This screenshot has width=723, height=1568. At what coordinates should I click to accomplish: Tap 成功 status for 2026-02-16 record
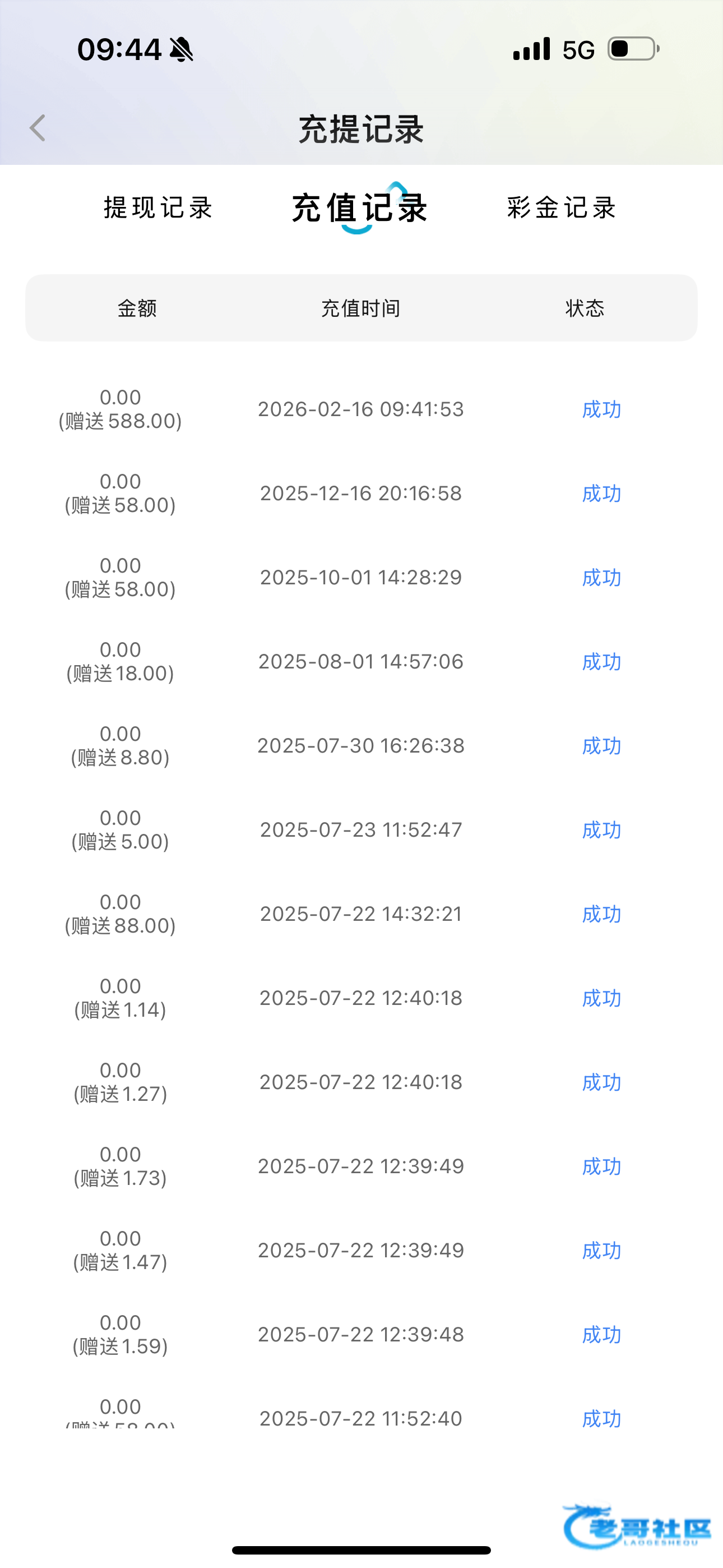[601, 409]
